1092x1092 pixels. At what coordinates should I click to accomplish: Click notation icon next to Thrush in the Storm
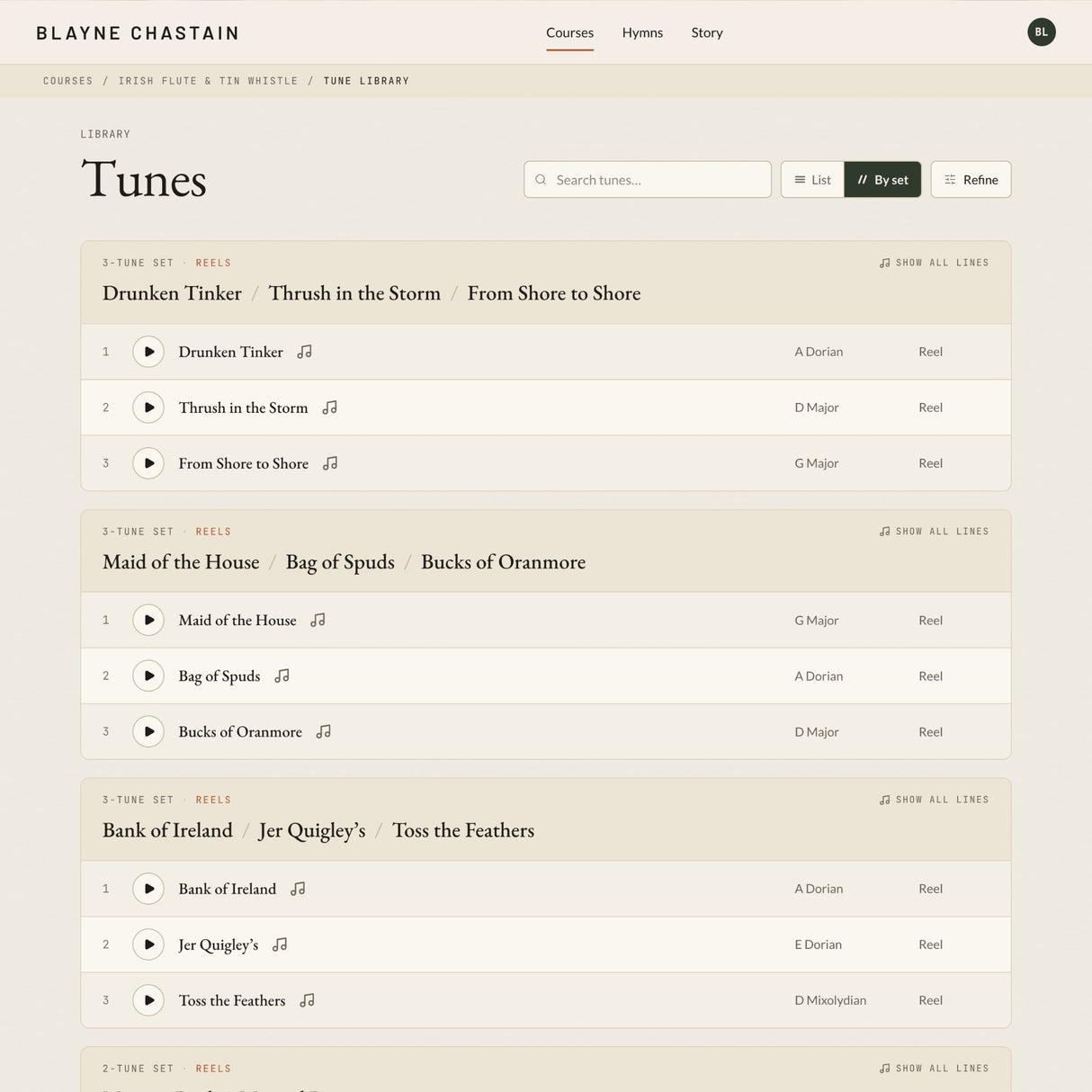(330, 407)
